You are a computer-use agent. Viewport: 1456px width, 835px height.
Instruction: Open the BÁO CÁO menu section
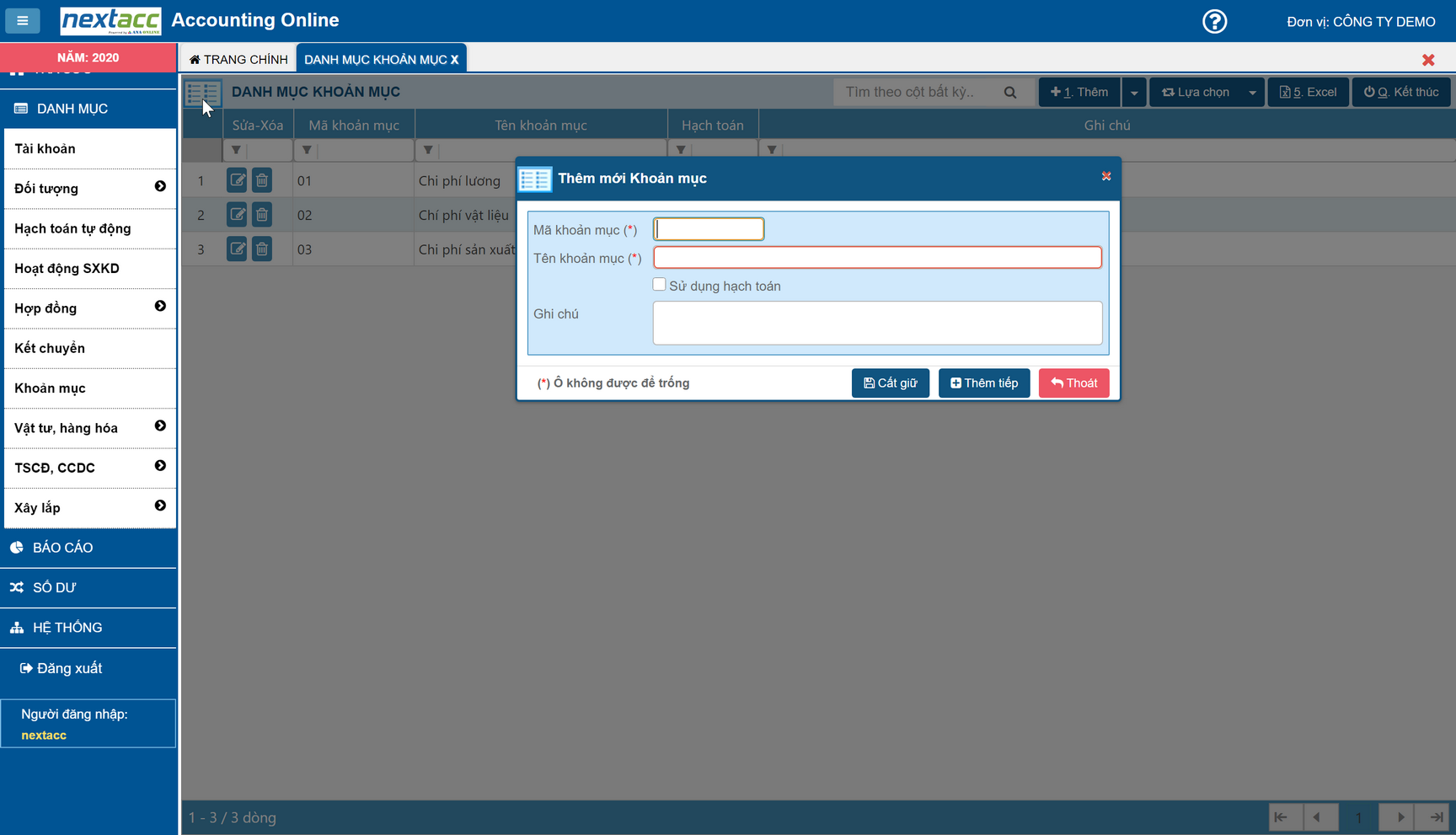point(63,548)
